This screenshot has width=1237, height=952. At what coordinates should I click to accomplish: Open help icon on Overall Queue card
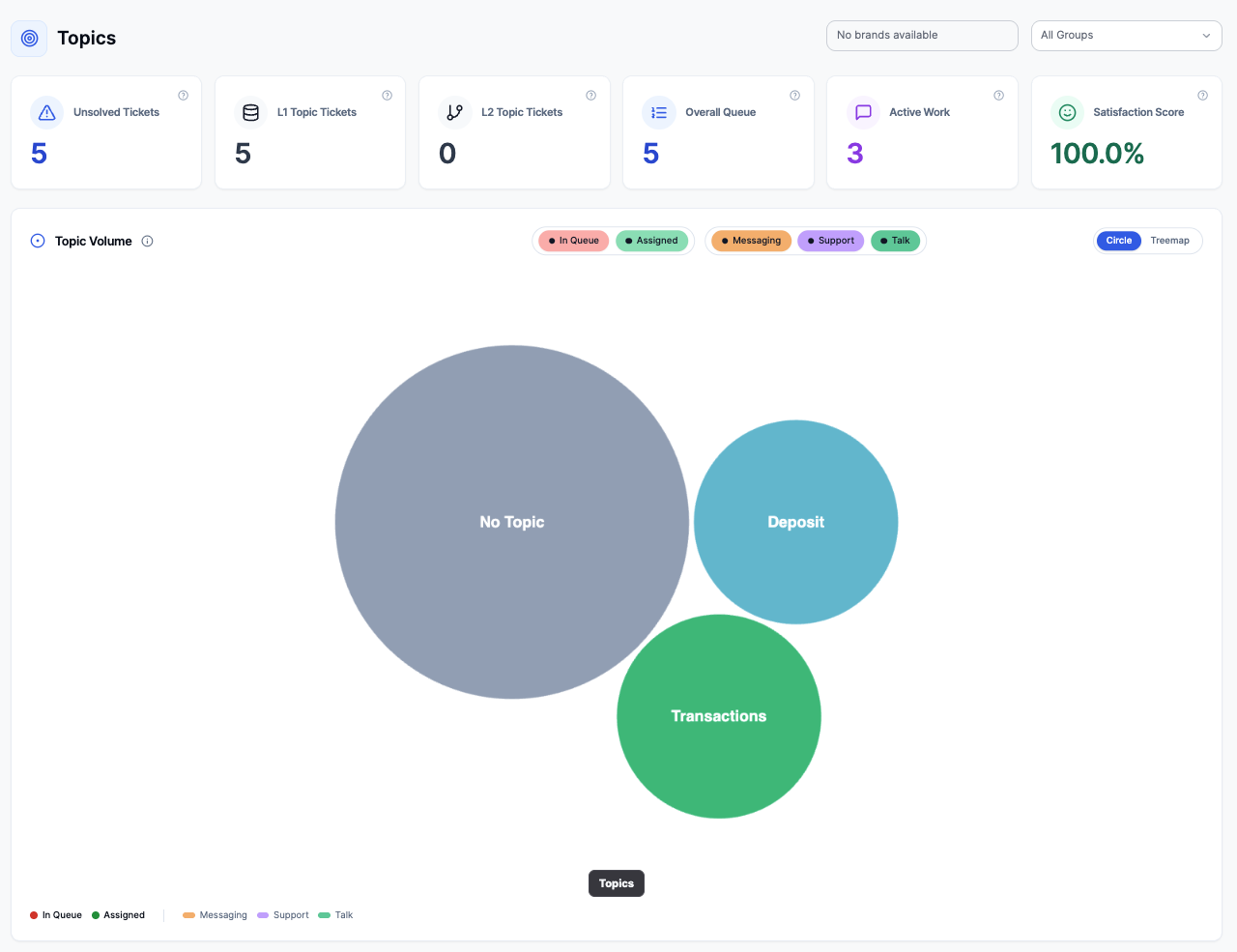click(x=794, y=96)
